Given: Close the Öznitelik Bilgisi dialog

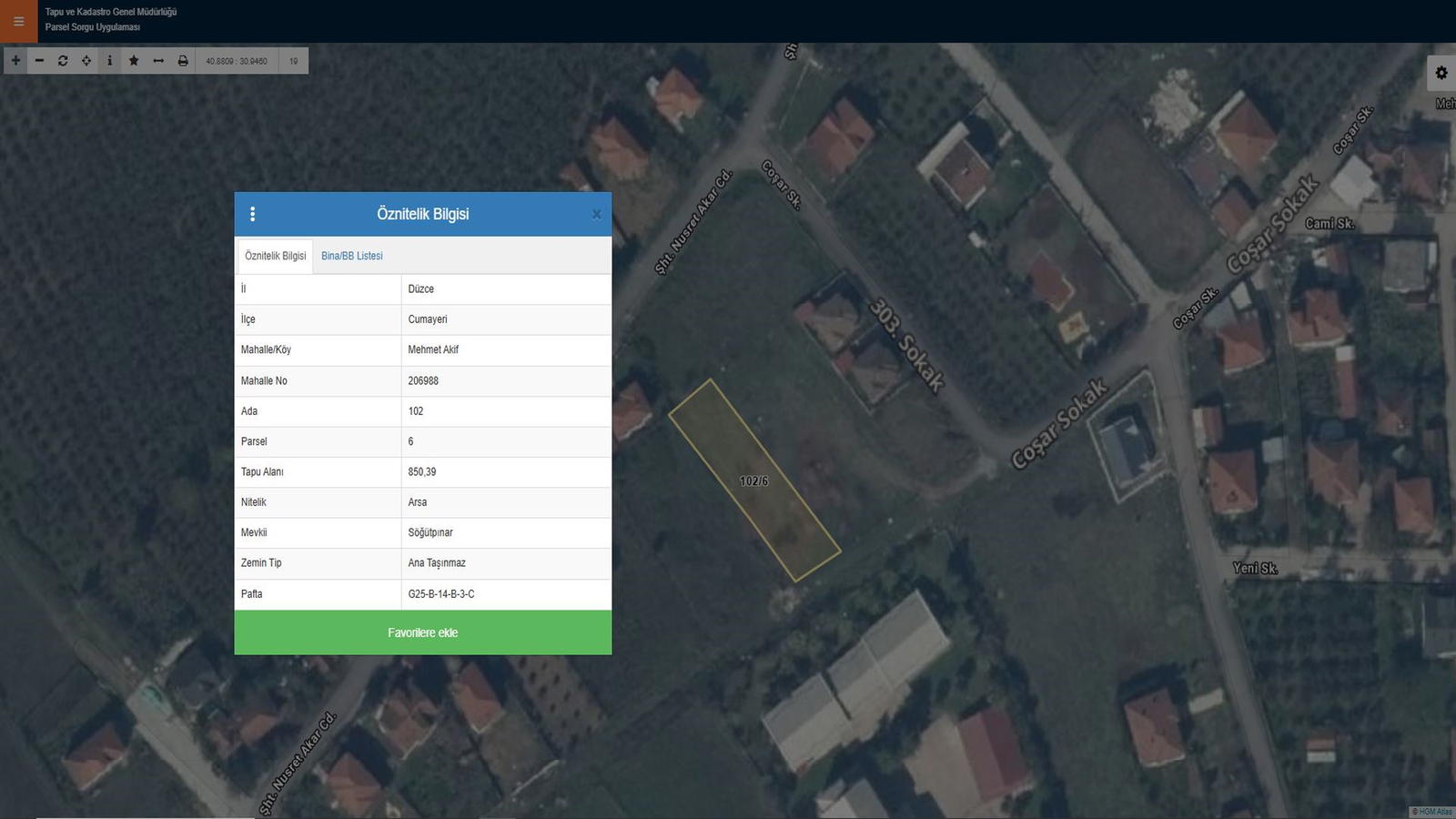Looking at the screenshot, I should [x=596, y=215].
